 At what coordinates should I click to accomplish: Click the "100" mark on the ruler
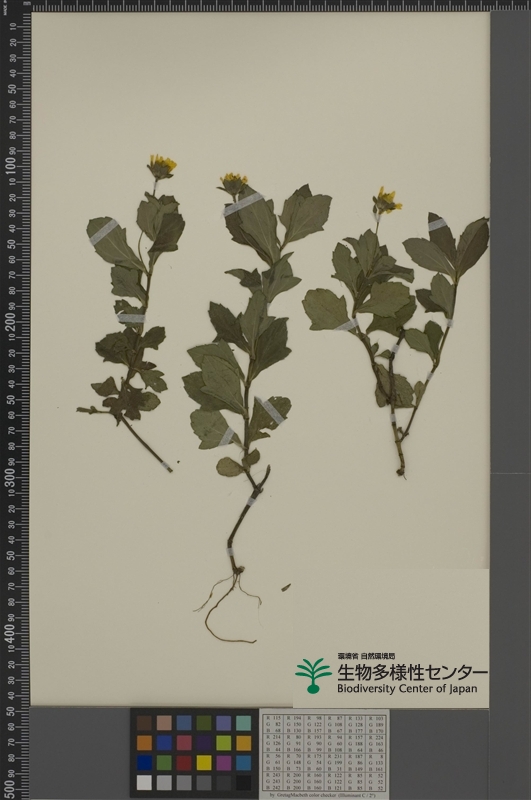click(x=12, y=166)
